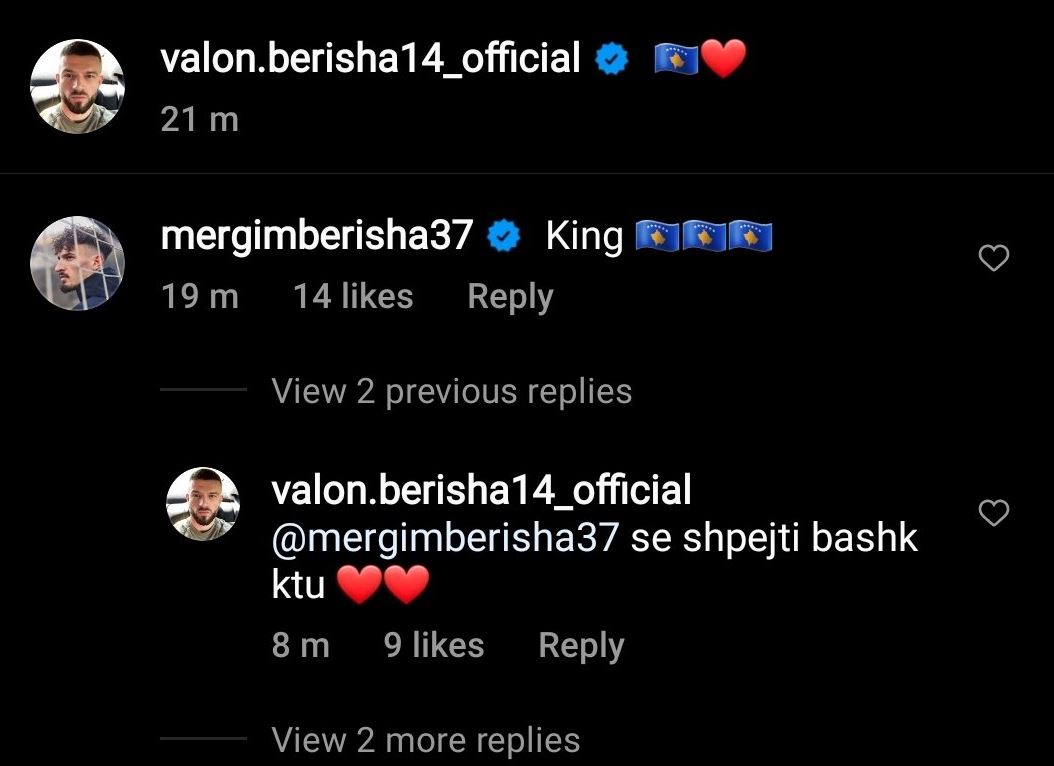1054x766 pixels.
Task: Click red heart emoji in the post caption
Action: point(723,58)
